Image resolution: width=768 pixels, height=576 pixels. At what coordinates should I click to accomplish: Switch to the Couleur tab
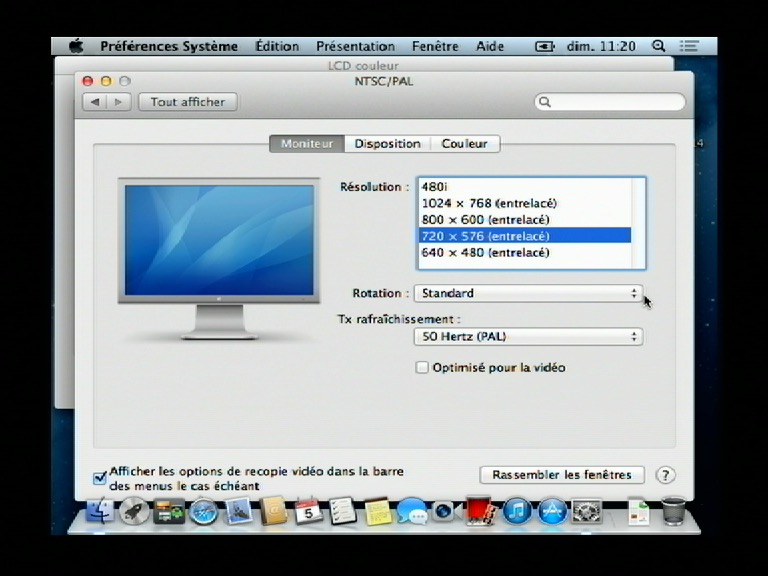tap(465, 144)
